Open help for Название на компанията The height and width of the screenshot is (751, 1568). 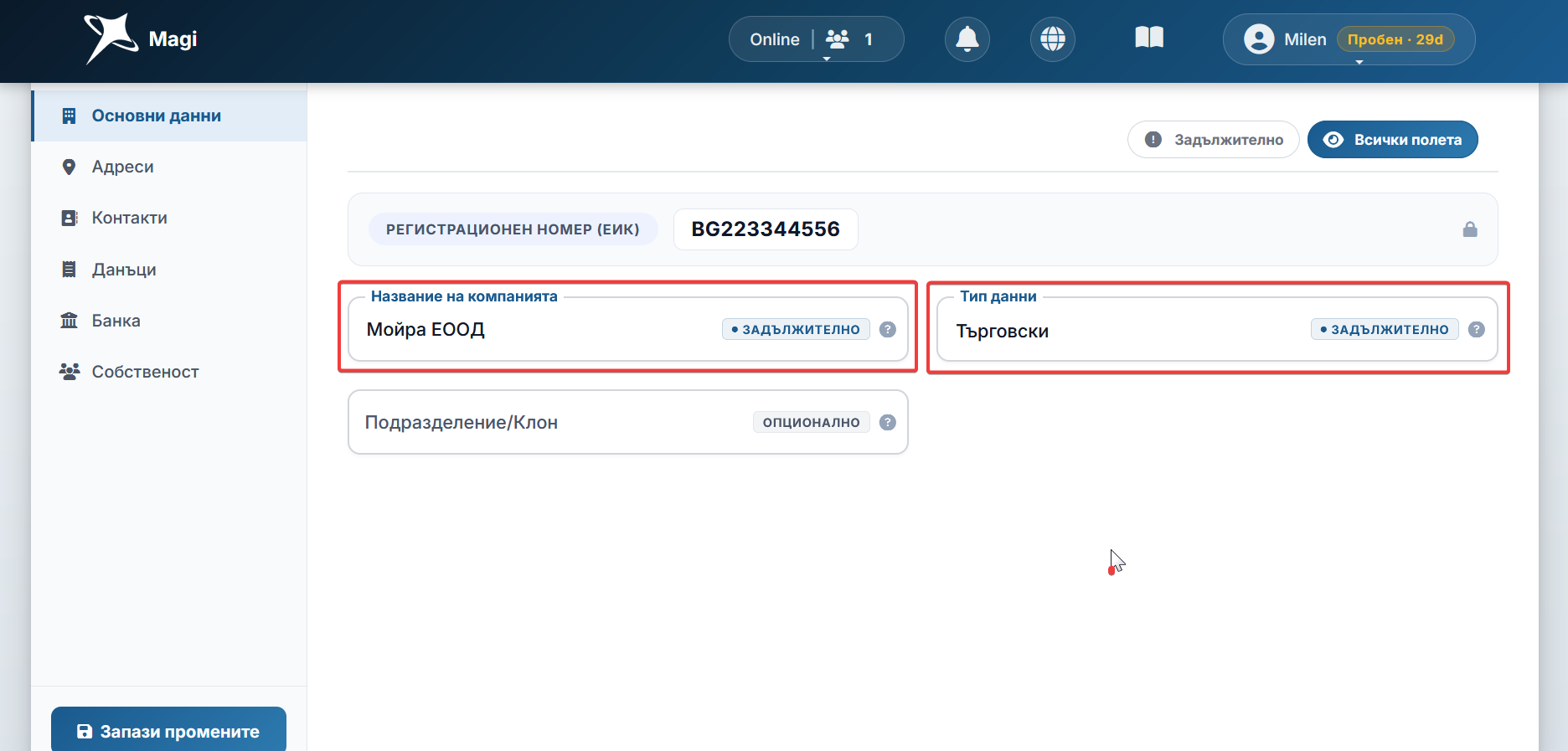click(888, 329)
